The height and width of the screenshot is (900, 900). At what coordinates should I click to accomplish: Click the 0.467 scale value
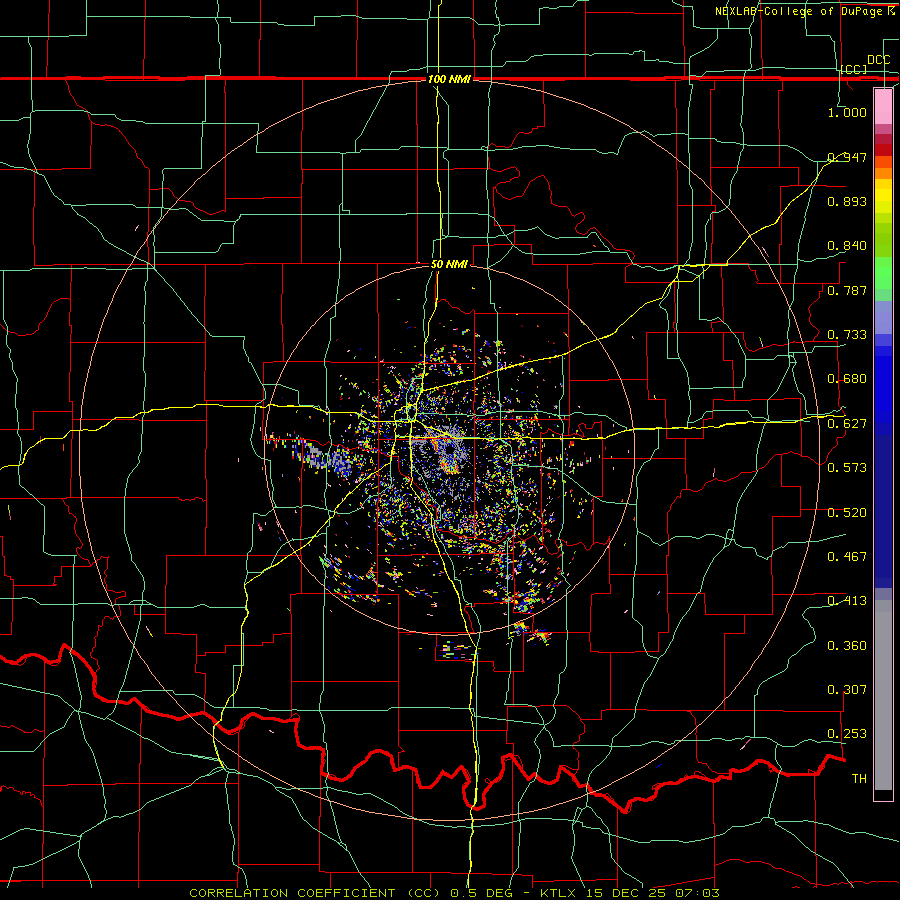point(847,557)
